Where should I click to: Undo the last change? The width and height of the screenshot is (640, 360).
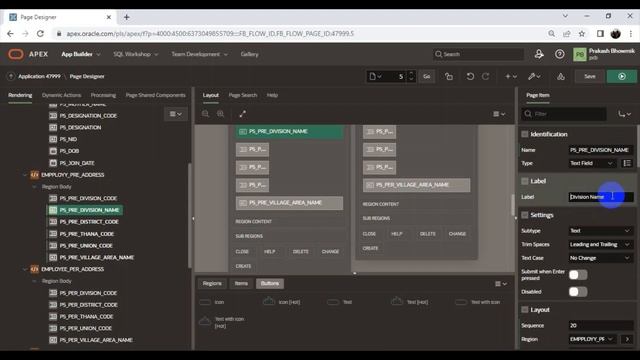[470, 76]
